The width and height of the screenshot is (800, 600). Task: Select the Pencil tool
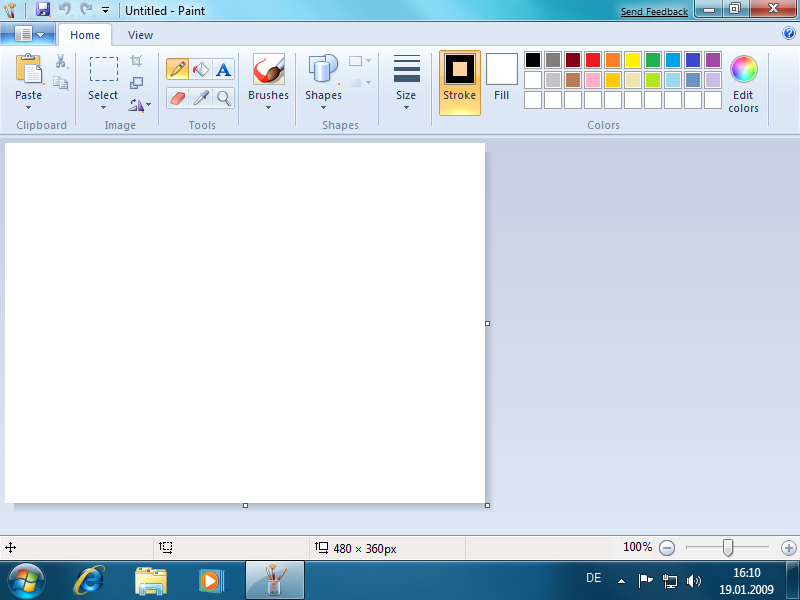pos(177,69)
